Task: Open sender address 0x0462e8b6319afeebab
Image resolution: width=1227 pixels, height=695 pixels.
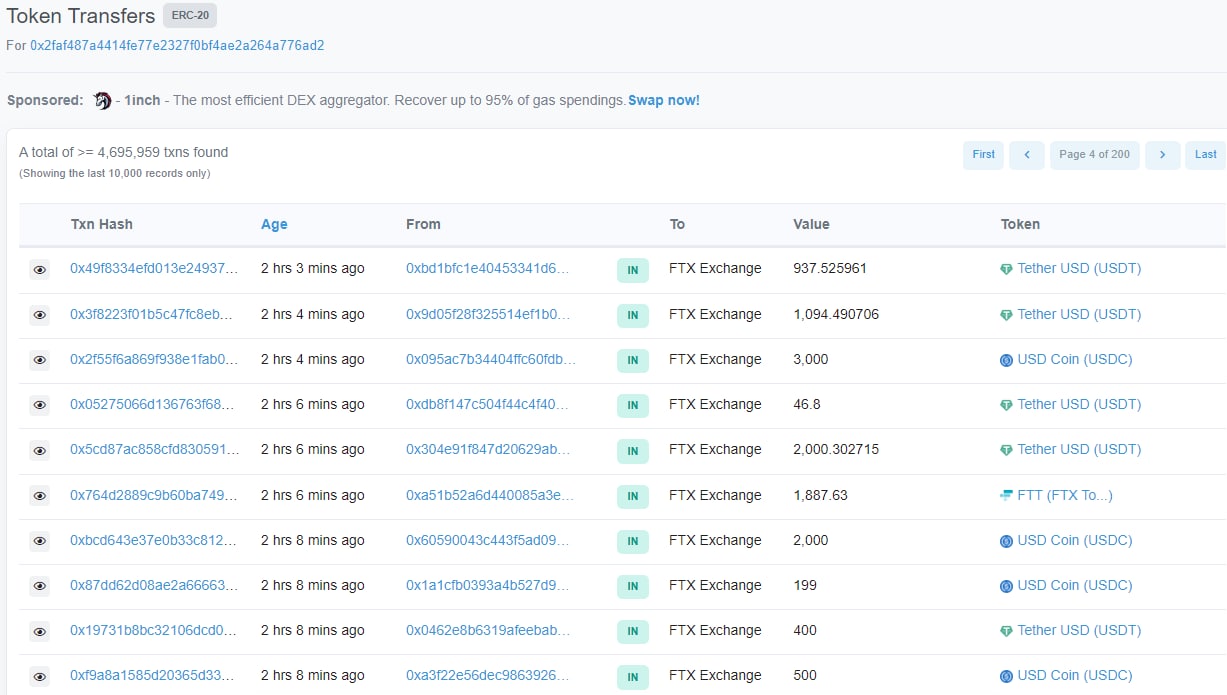Action: [489, 630]
